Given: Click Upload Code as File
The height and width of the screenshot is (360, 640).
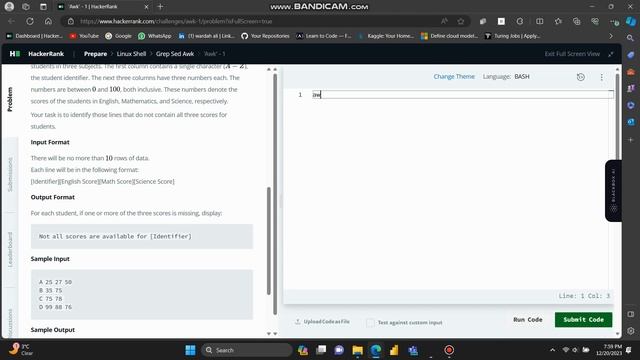Looking at the screenshot, I should click(x=322, y=322).
